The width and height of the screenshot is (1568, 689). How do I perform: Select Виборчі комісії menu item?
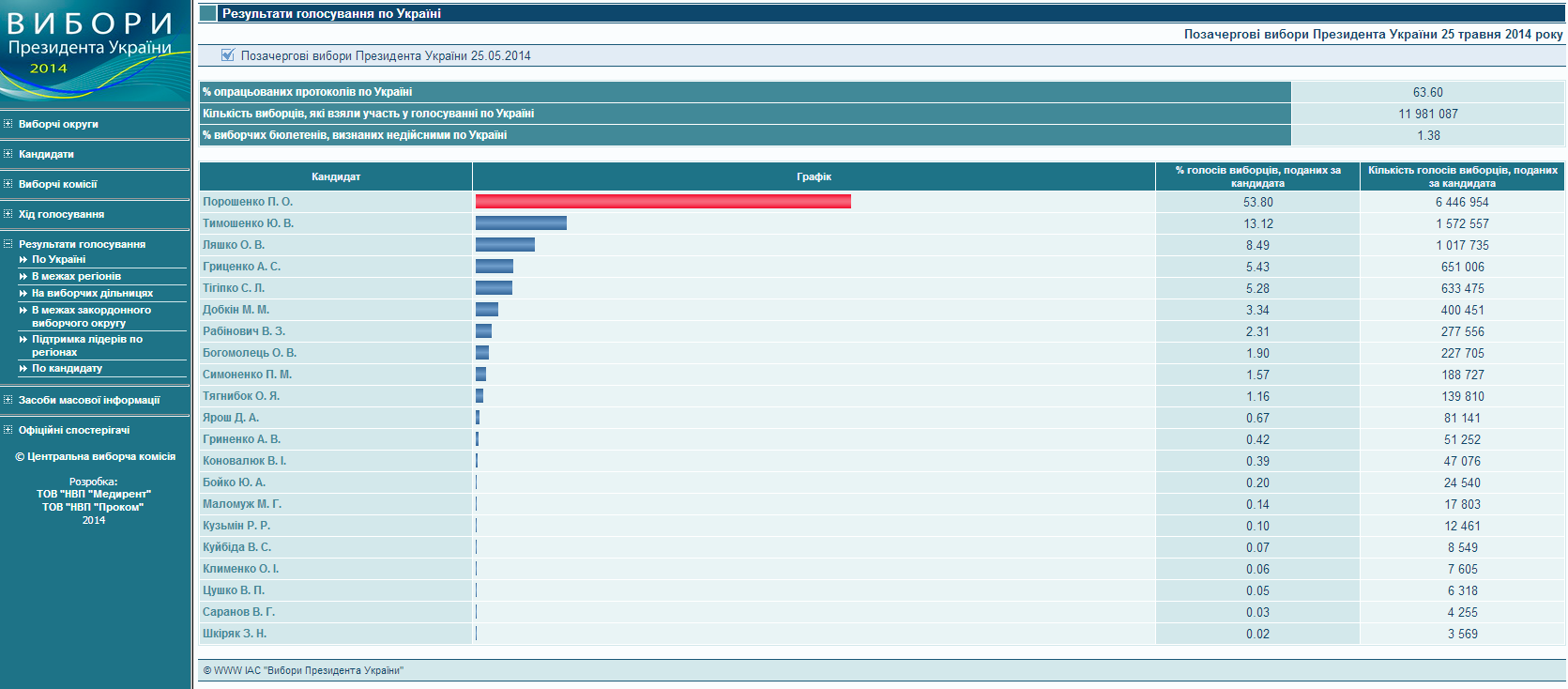57,184
